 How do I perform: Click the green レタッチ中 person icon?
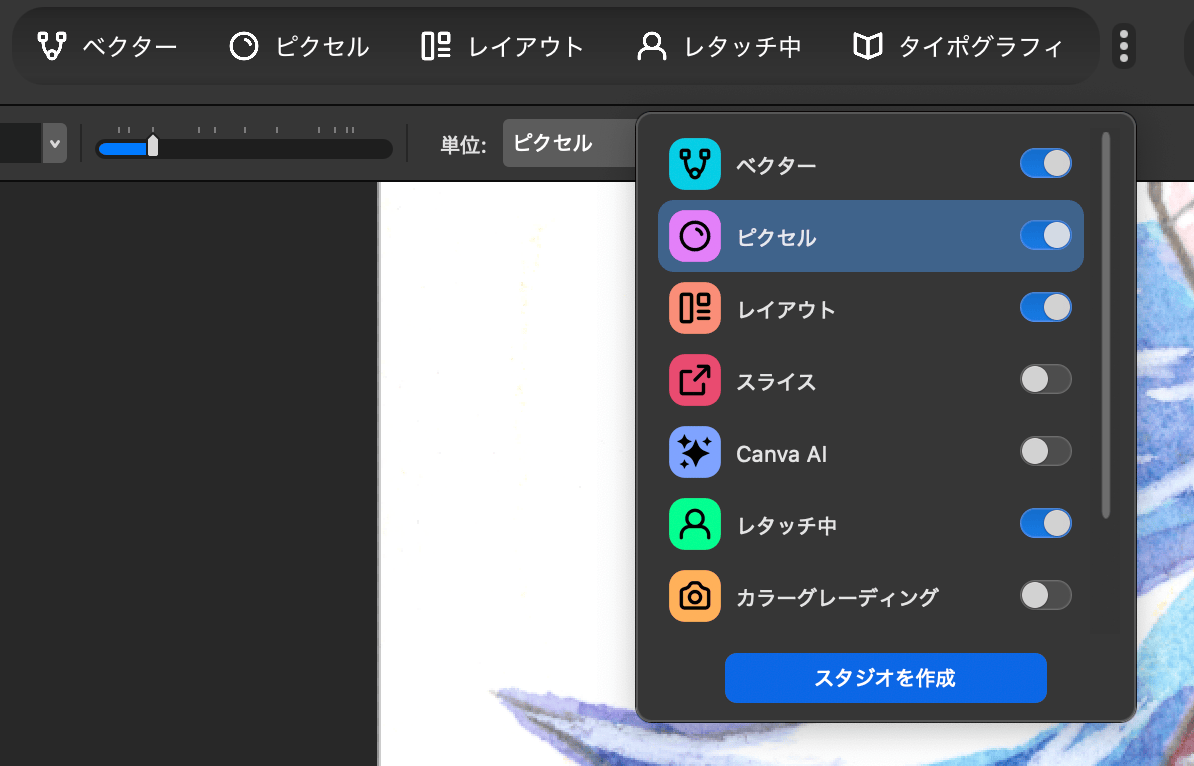(694, 524)
